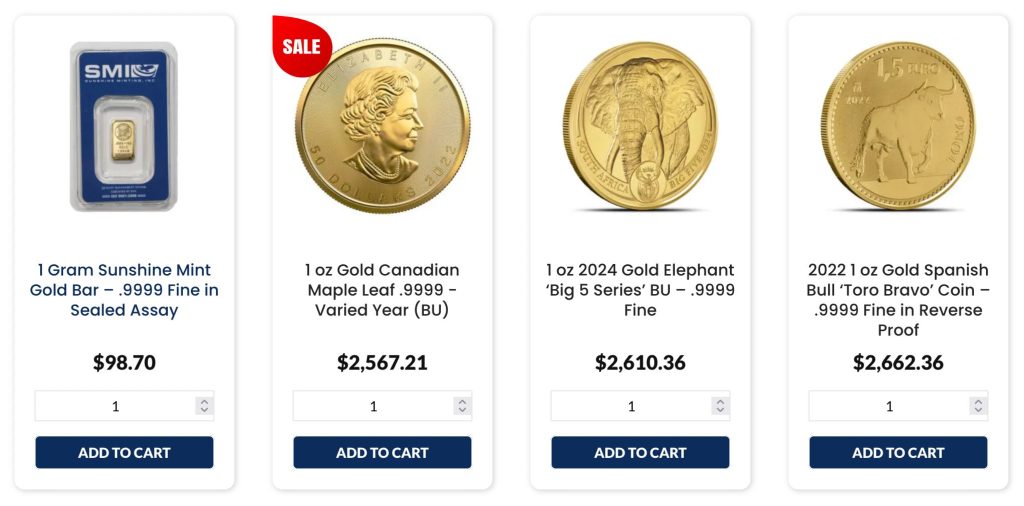
Task: Click quantity field for Maple Leaf coin
Action: click(x=373, y=406)
